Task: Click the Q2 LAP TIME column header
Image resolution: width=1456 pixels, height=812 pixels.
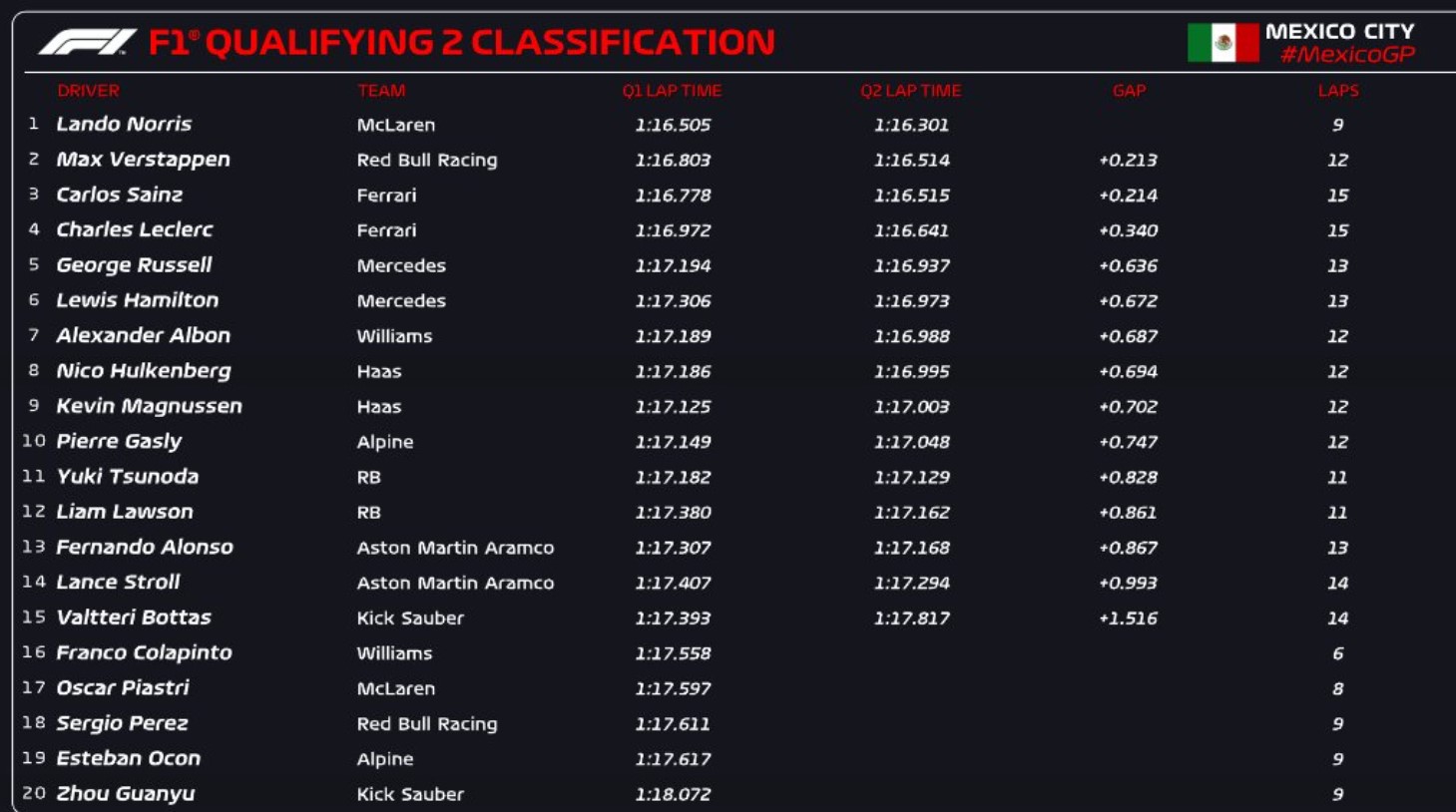Action: (910, 91)
